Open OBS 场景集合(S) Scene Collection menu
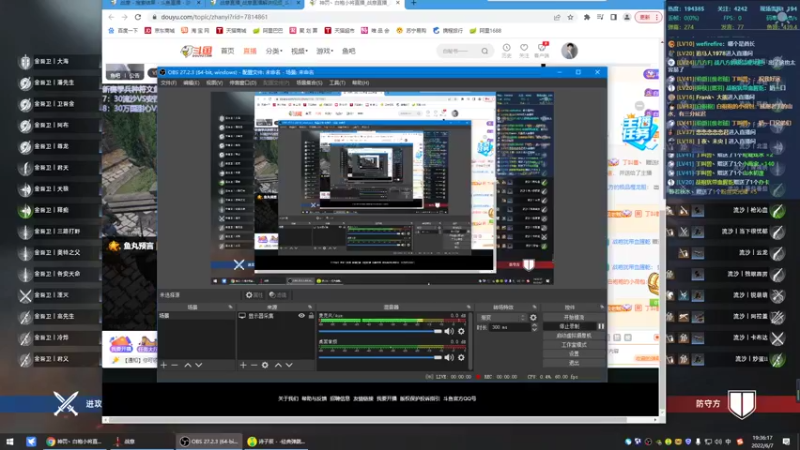The image size is (800, 450). [309, 83]
